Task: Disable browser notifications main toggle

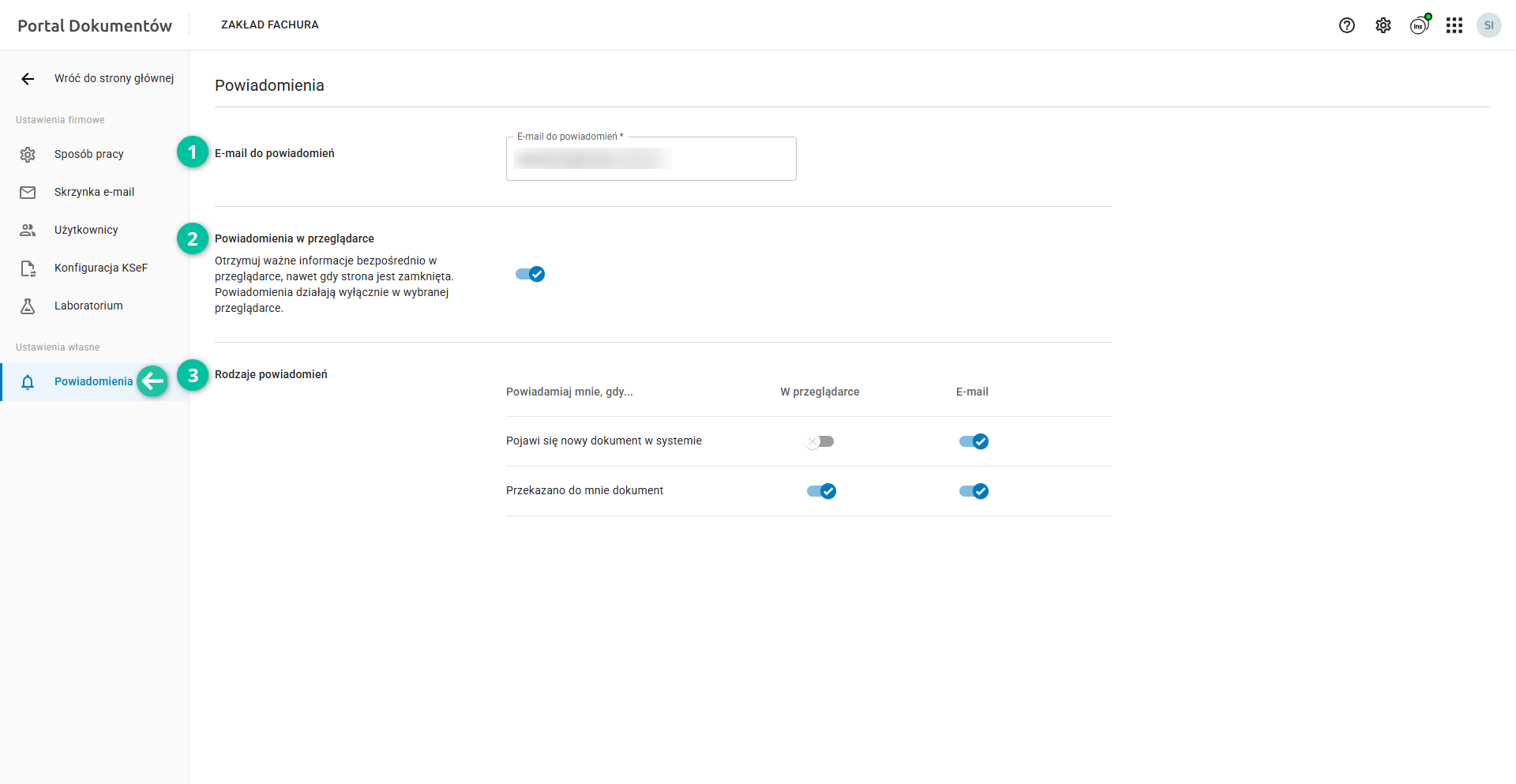Action: pos(530,274)
